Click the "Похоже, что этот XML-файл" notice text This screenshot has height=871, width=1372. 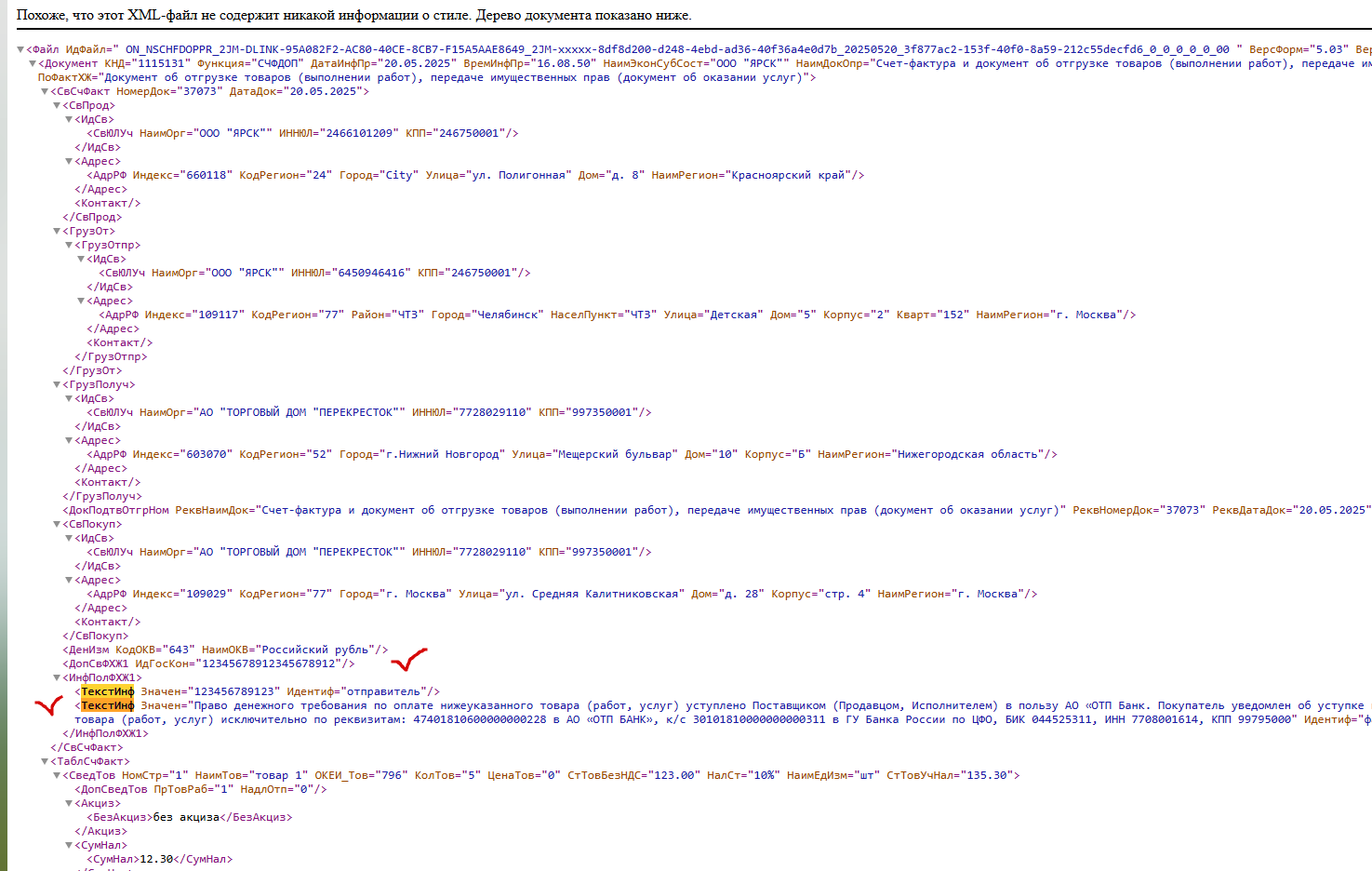[353, 15]
